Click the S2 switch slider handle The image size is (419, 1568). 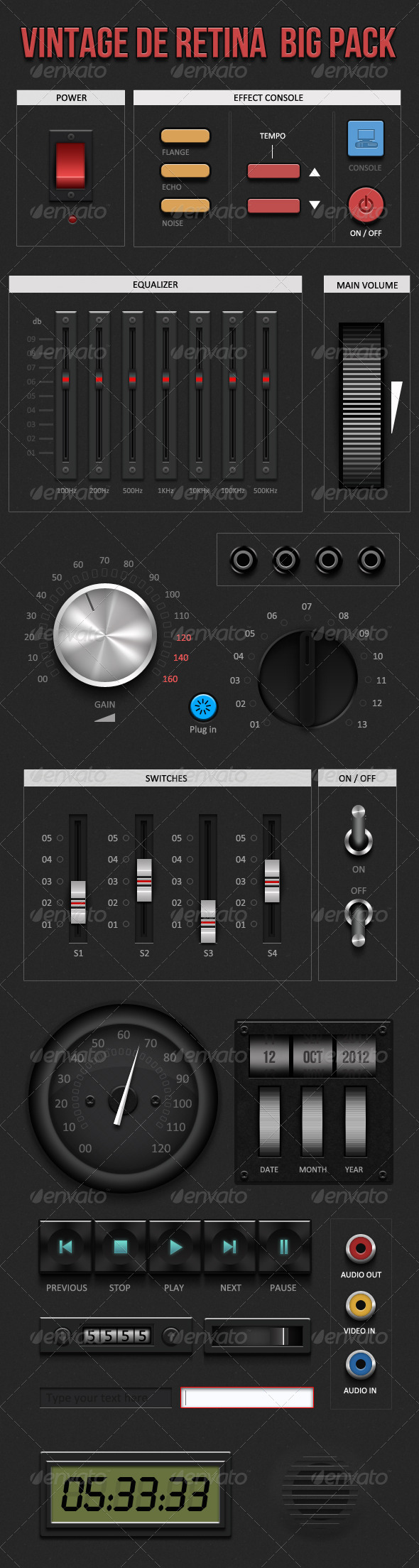pos(144,880)
